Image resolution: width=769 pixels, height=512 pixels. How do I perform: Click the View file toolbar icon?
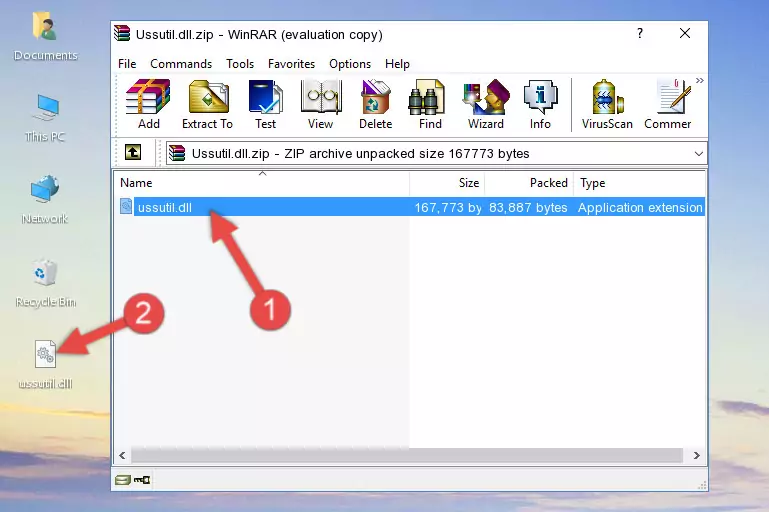pos(321,104)
